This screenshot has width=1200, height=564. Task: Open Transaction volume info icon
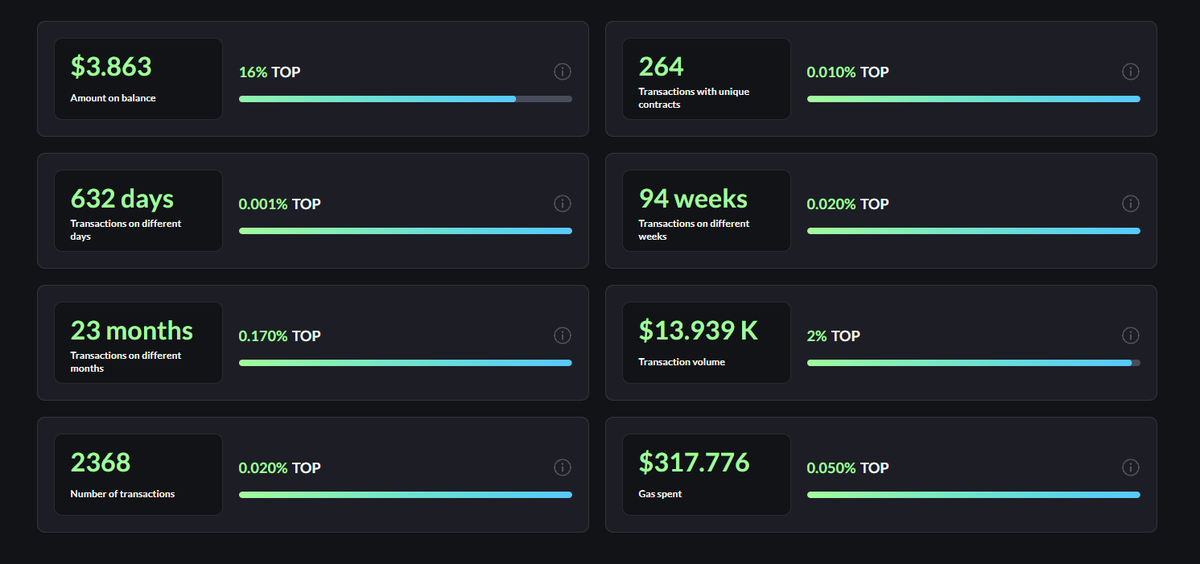[x=1130, y=336]
